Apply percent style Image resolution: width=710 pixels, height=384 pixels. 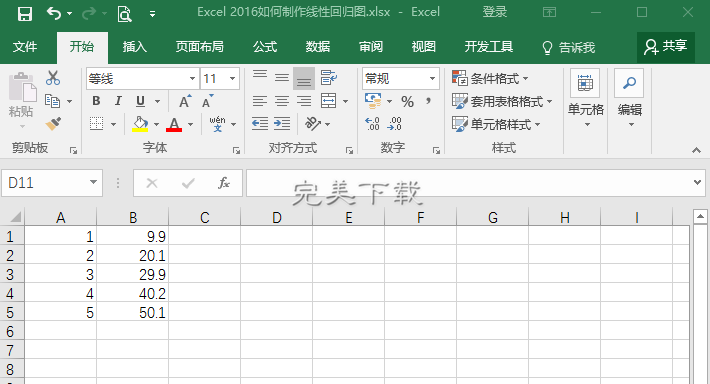coord(407,101)
